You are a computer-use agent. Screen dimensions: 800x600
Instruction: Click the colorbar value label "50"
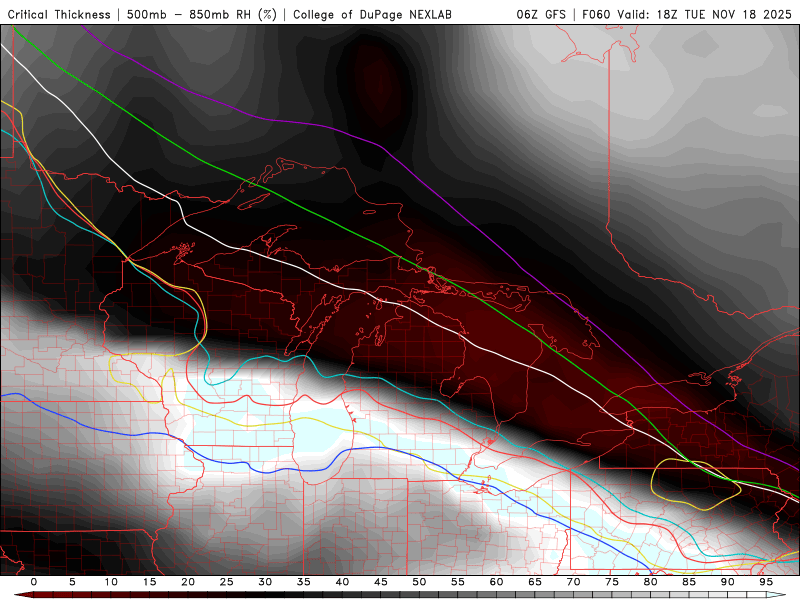pos(419,582)
